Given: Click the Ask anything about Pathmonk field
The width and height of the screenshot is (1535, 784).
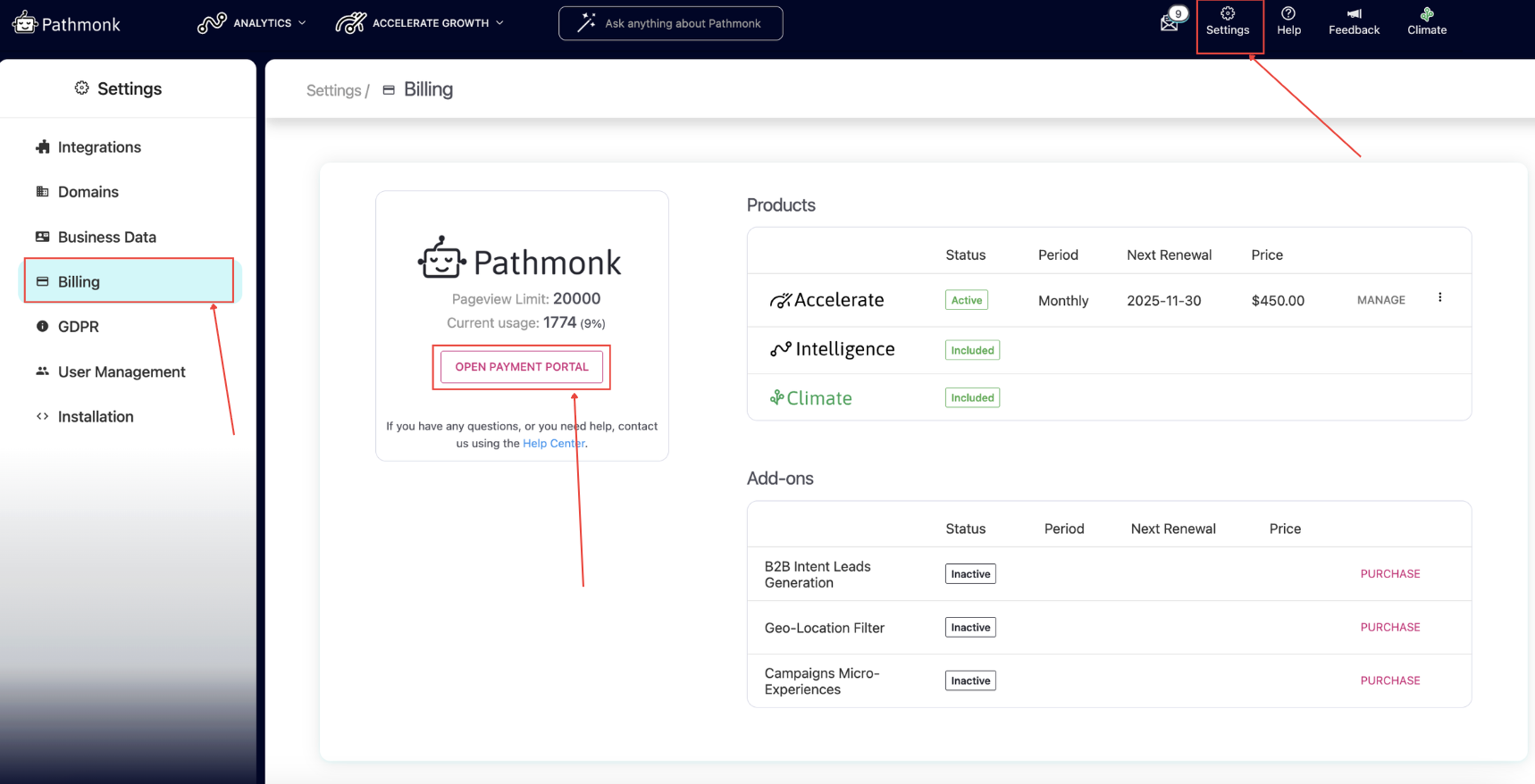Looking at the screenshot, I should (x=671, y=23).
